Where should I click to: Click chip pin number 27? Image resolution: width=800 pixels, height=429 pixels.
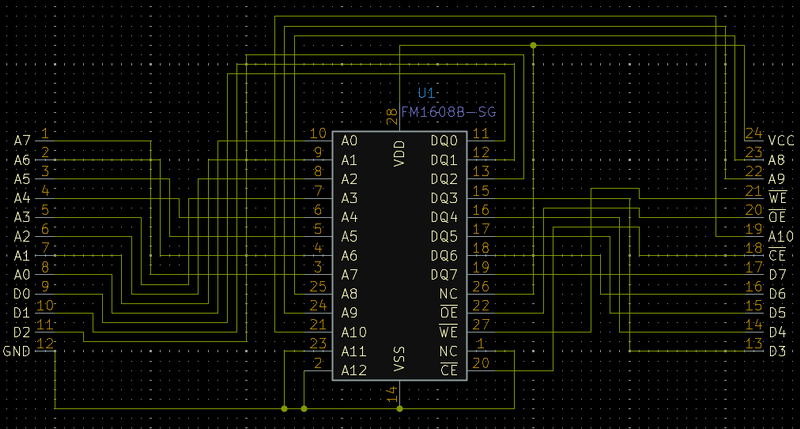tap(481, 324)
